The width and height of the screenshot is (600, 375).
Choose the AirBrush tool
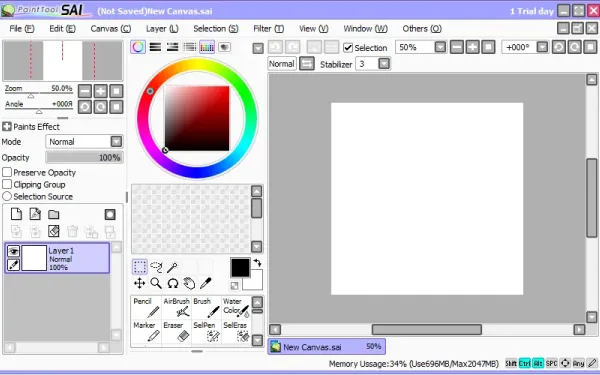click(176, 307)
